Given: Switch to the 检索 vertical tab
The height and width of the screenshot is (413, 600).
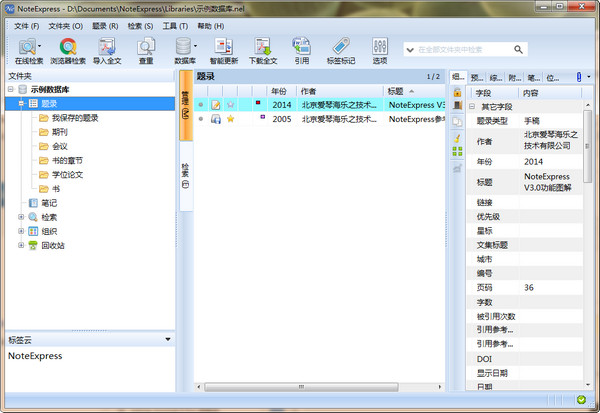Looking at the screenshot, I should tap(186, 176).
